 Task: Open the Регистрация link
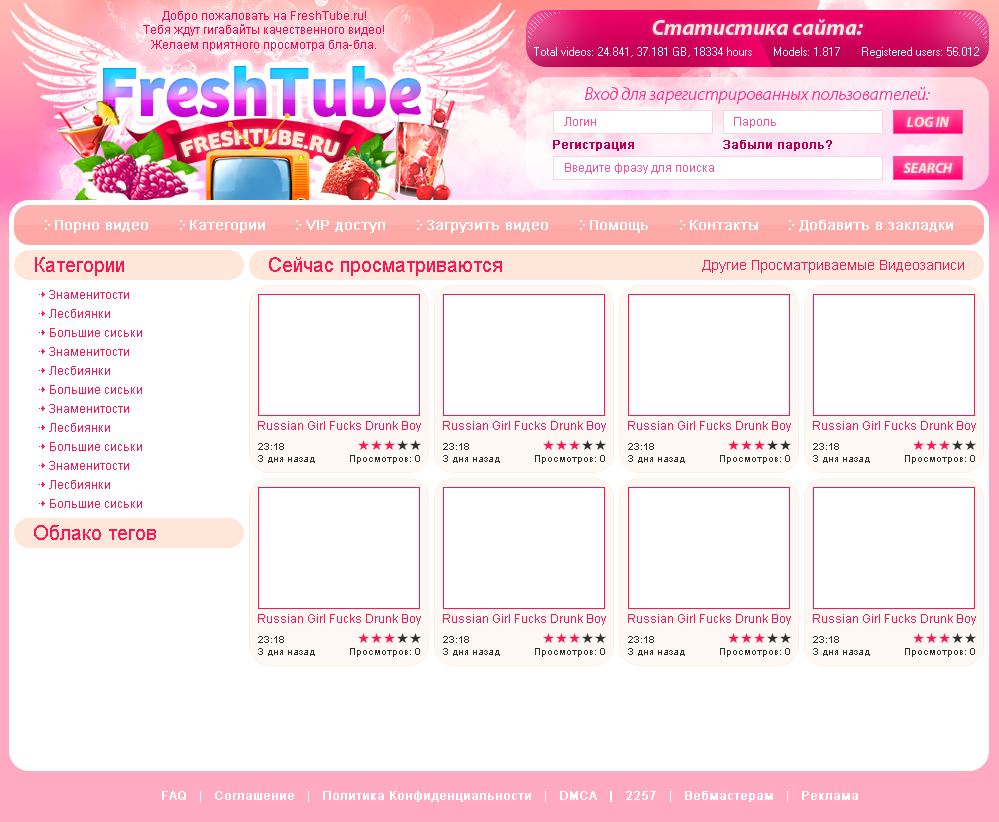coord(593,145)
